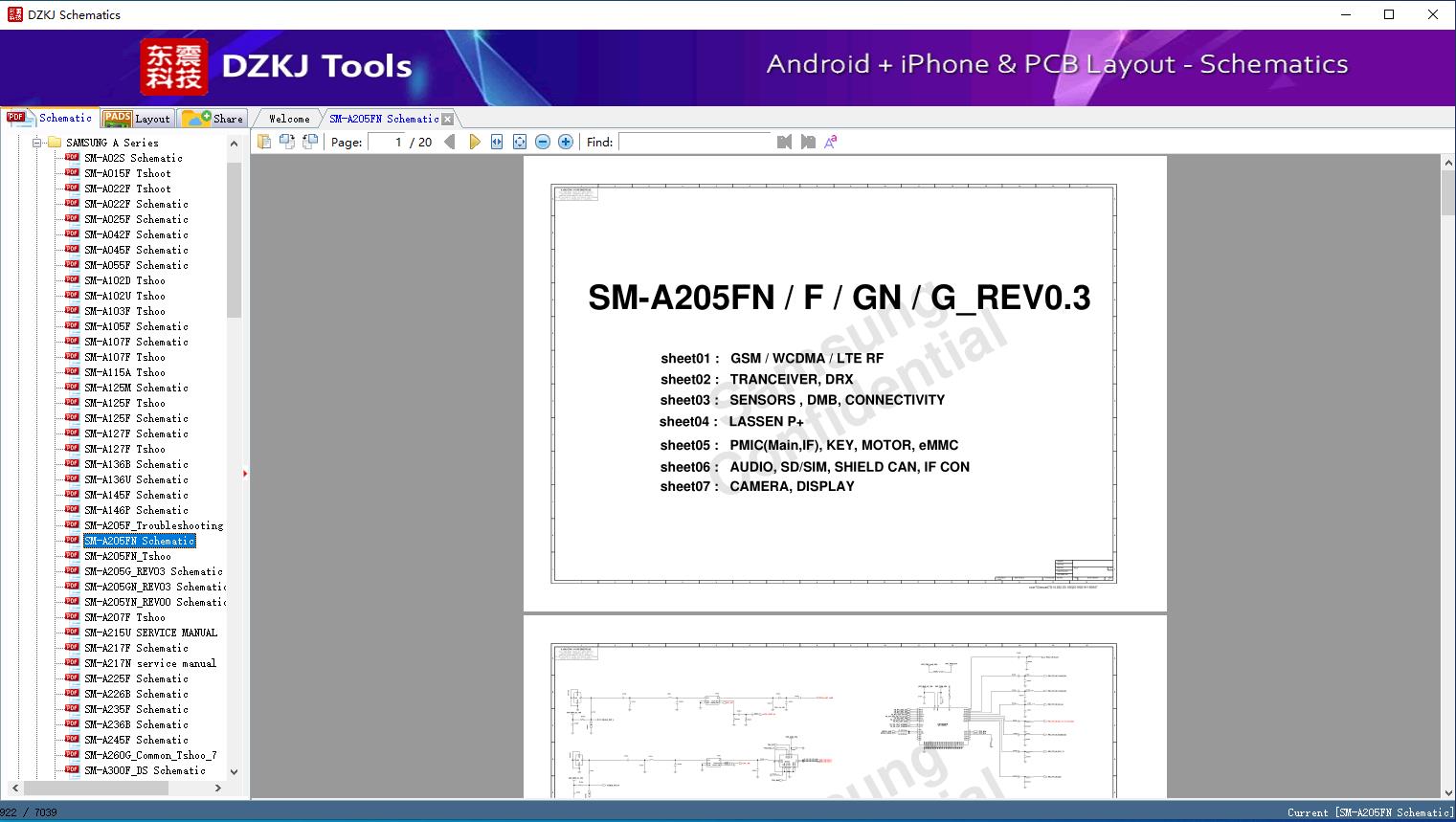Zoom in with the plus icon
1456x822 pixels.
(x=566, y=142)
